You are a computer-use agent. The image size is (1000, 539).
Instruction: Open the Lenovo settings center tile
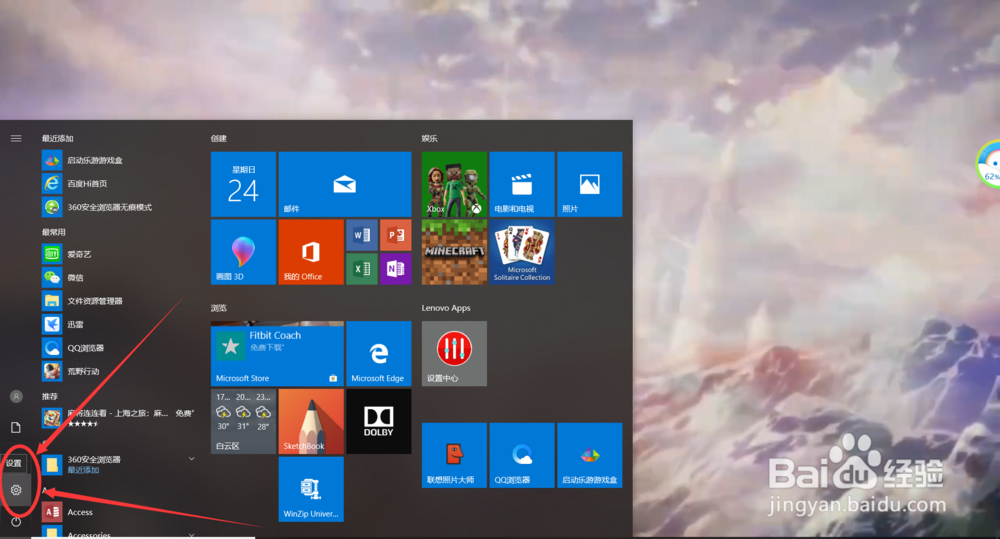pyautogui.click(x=454, y=353)
